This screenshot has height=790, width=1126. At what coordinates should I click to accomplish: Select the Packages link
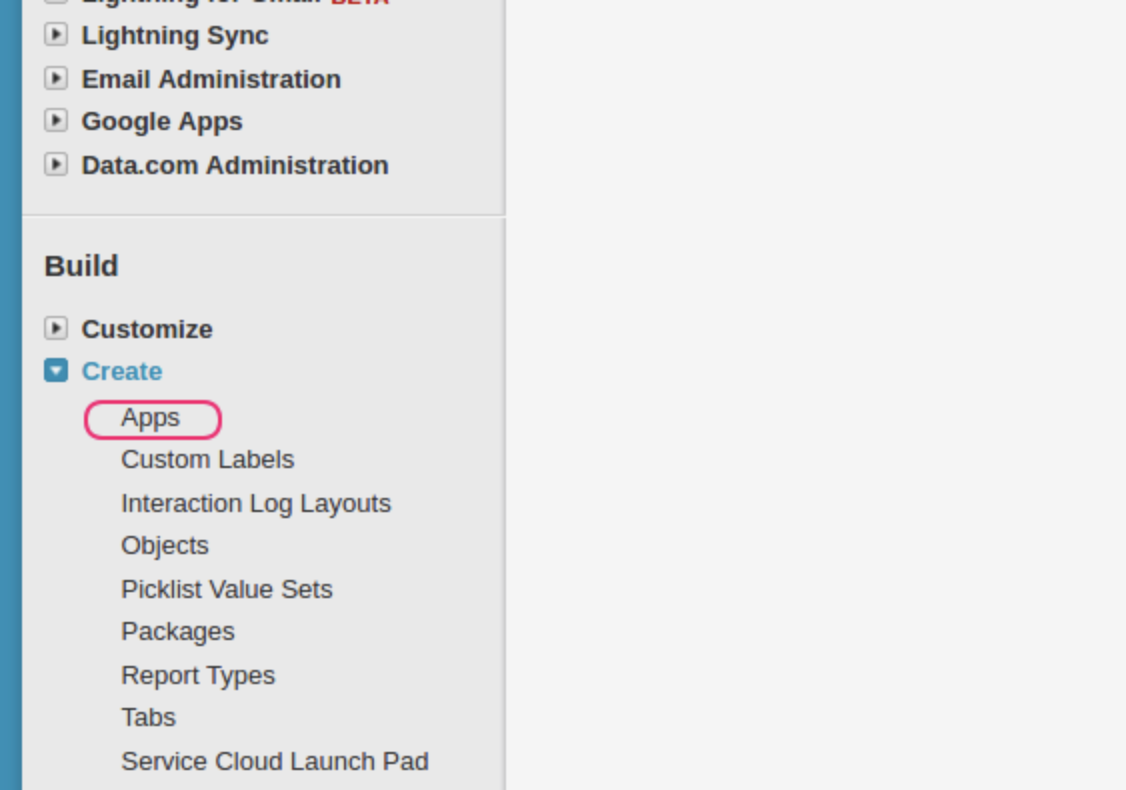(x=178, y=631)
